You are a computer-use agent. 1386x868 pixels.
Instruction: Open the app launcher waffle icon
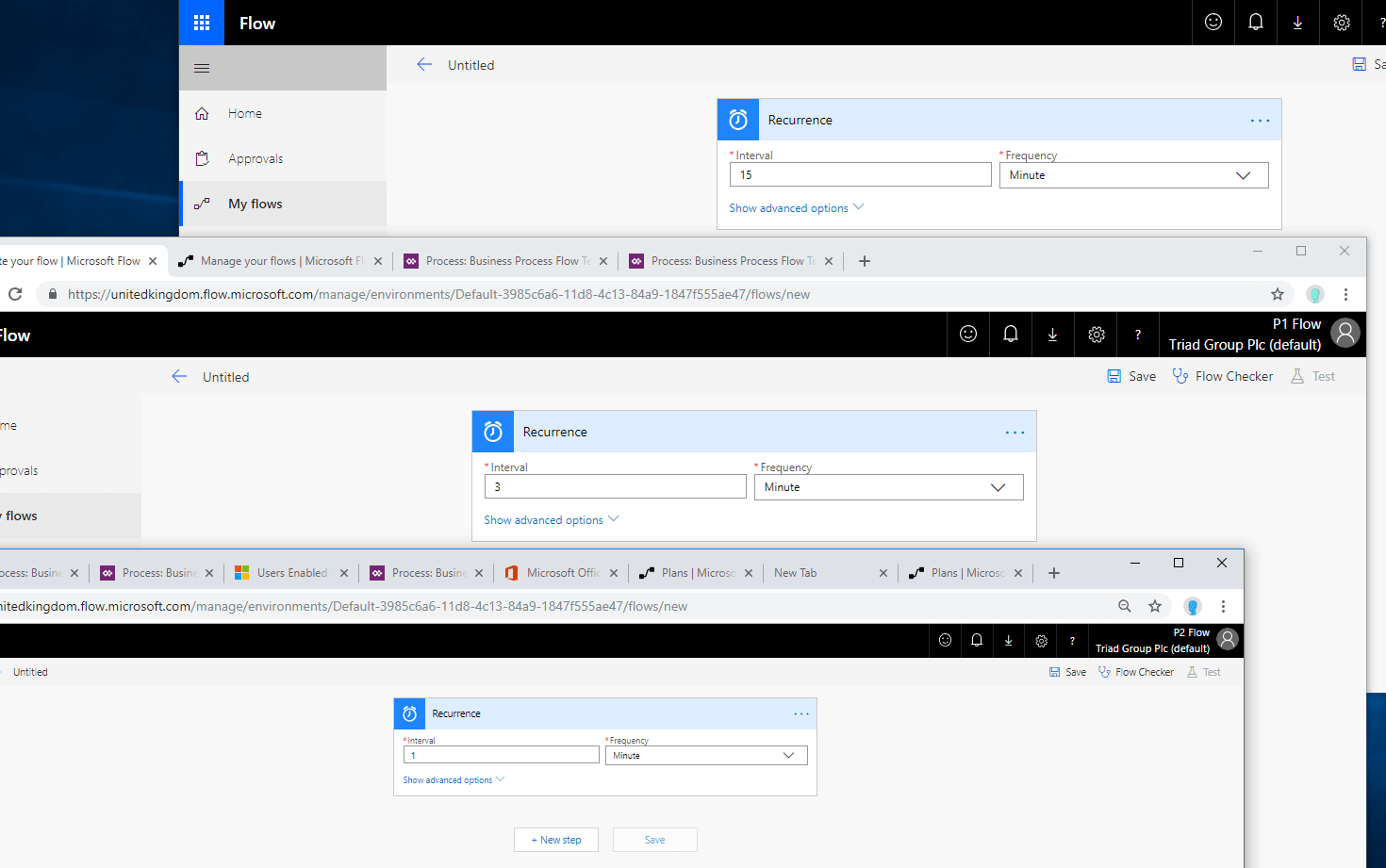click(202, 23)
